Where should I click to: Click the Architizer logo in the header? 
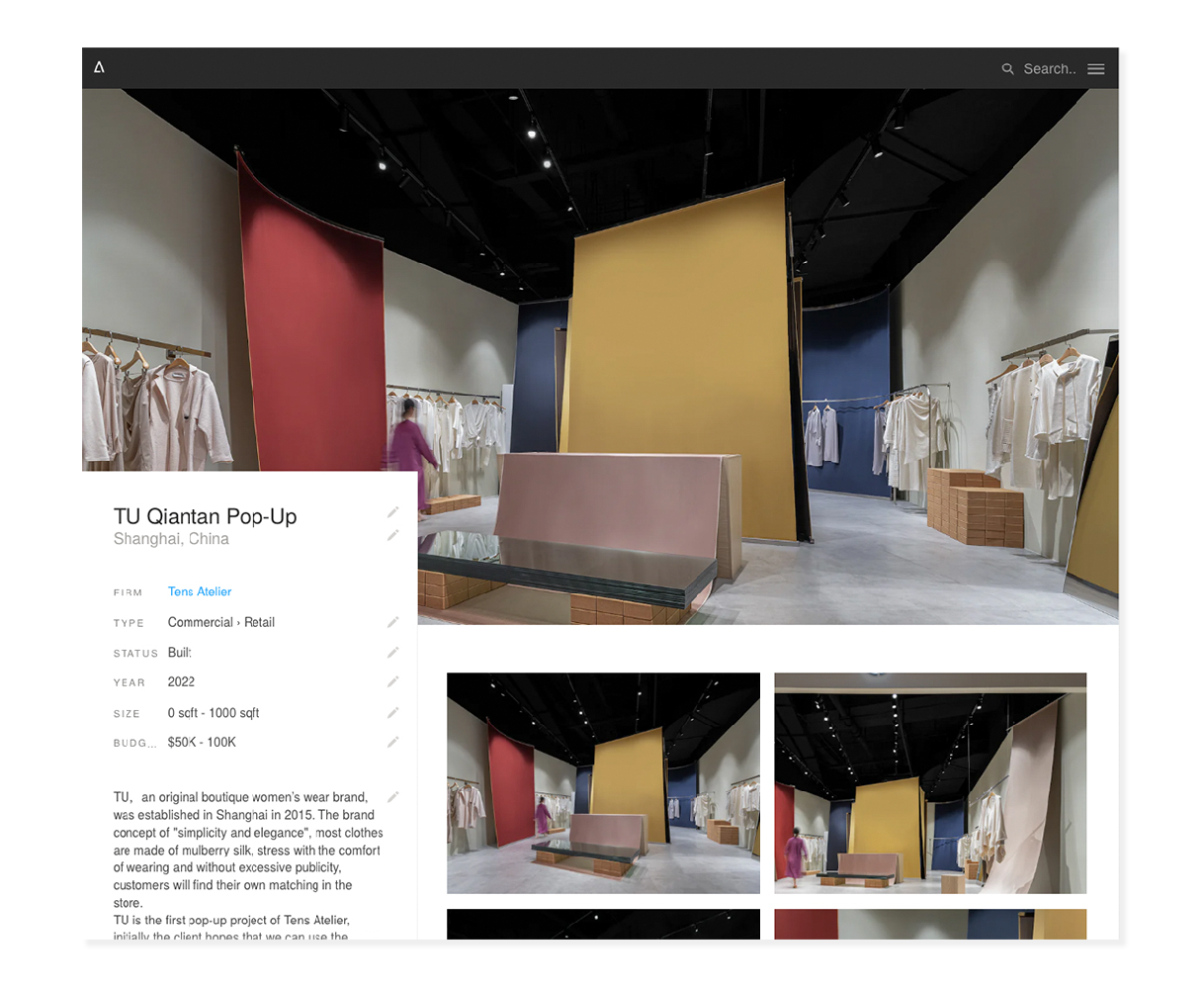[x=99, y=67]
